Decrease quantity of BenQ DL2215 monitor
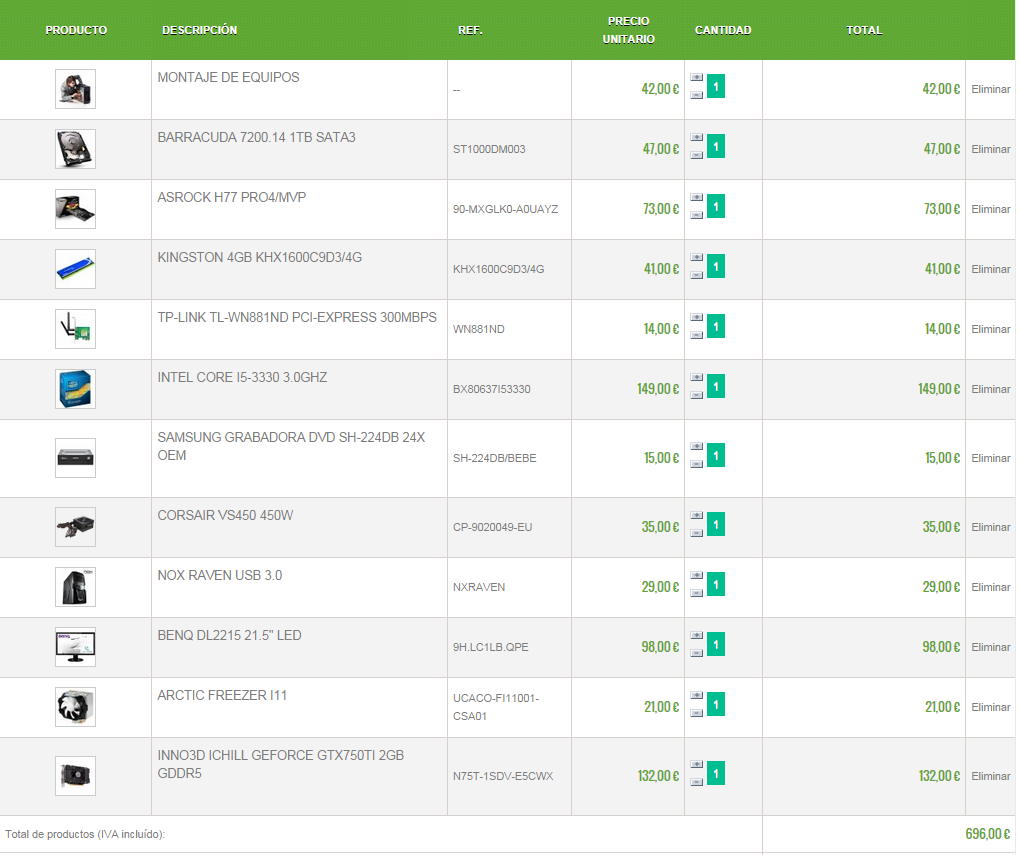This screenshot has width=1020, height=855. click(697, 652)
